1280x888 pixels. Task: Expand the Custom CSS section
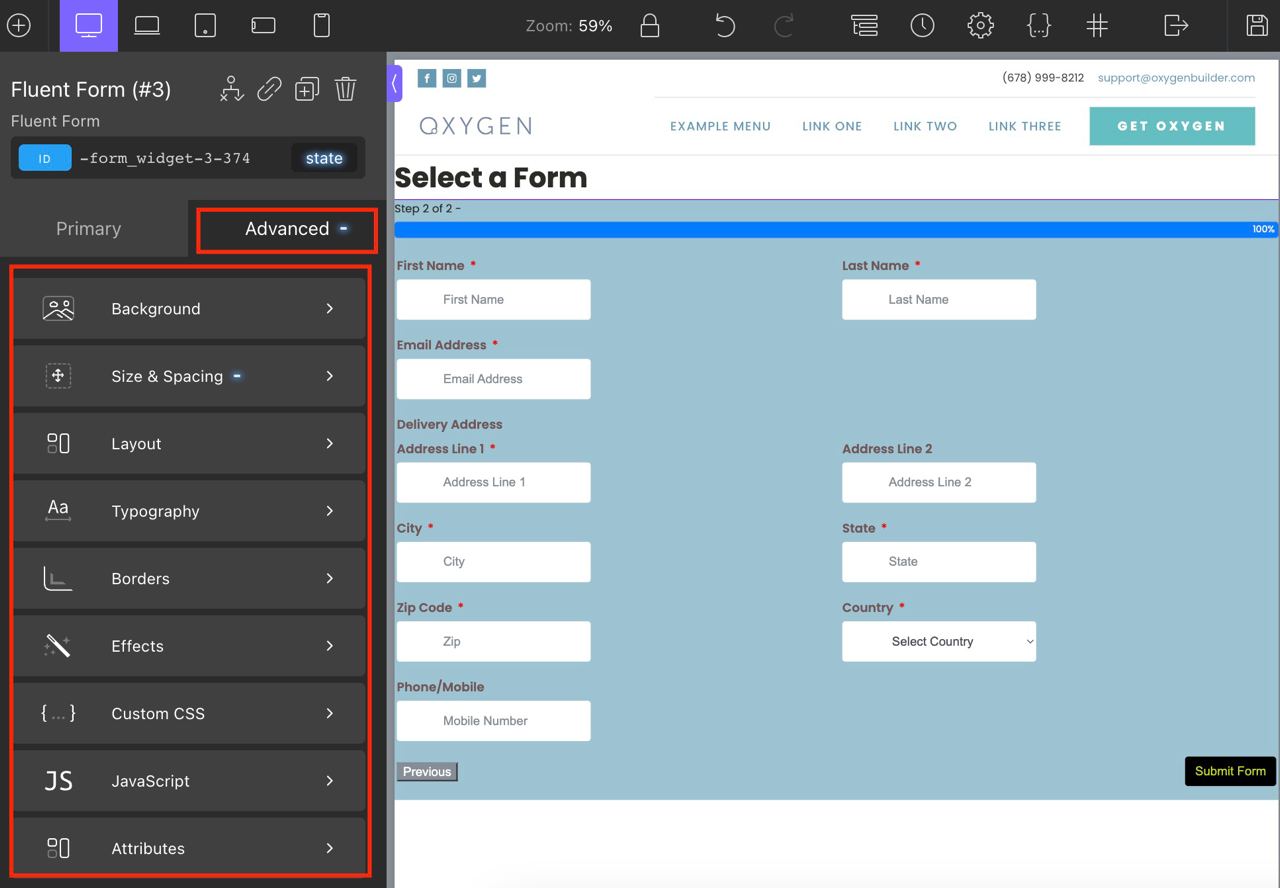click(190, 713)
